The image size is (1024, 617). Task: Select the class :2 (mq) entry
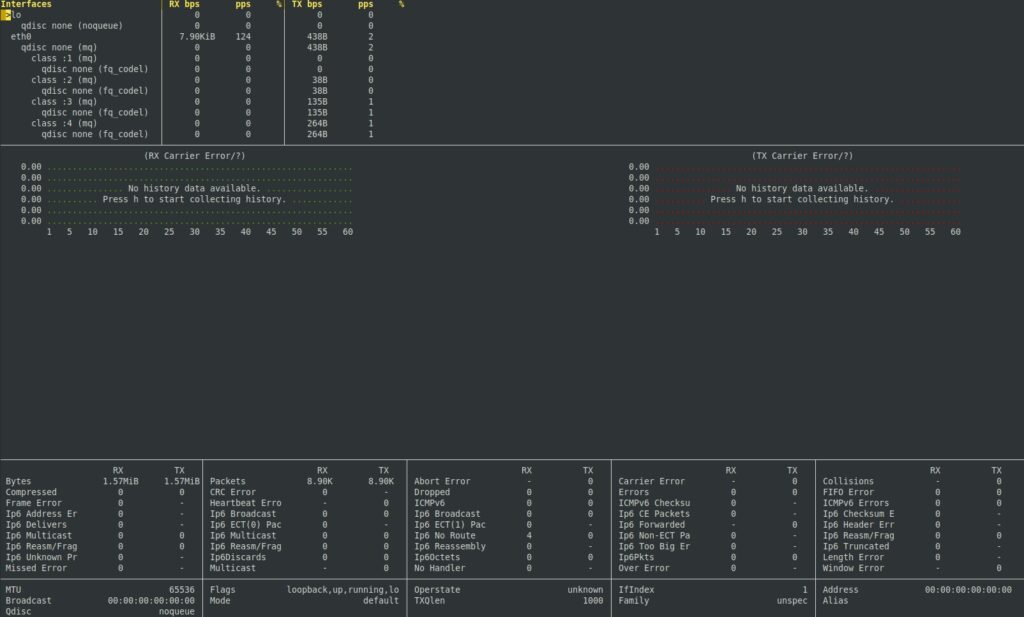coord(64,80)
